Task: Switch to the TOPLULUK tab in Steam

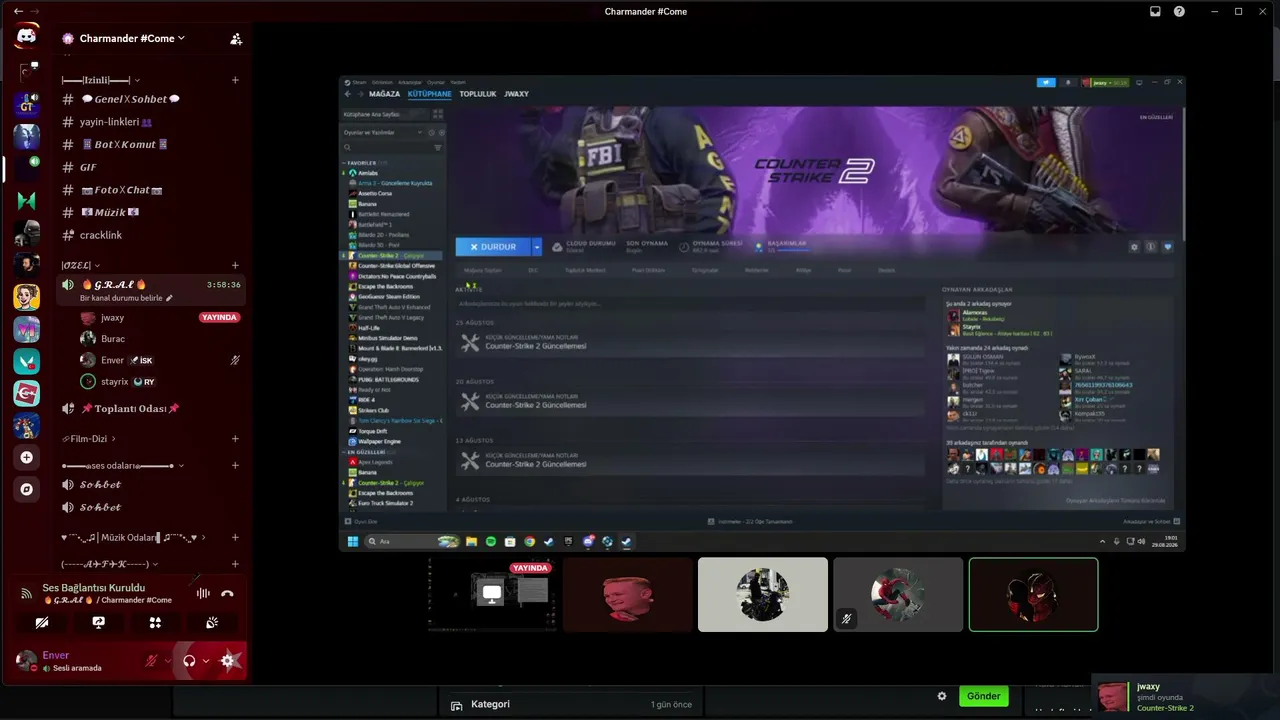Action: [478, 94]
